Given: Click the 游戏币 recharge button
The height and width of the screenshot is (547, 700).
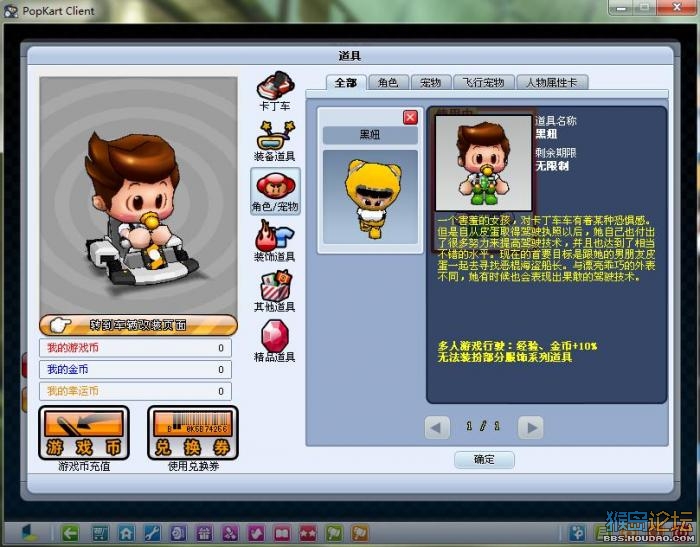Looking at the screenshot, I should pyautogui.click(x=84, y=433).
